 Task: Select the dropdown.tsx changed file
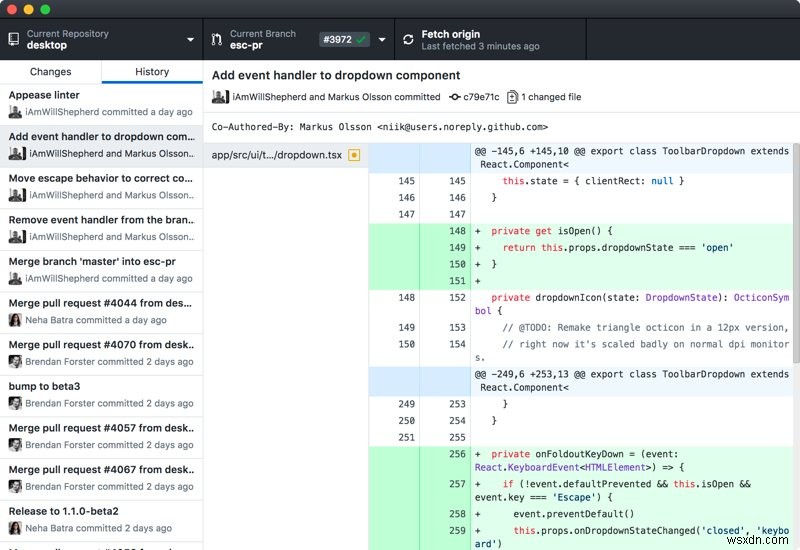click(x=275, y=155)
